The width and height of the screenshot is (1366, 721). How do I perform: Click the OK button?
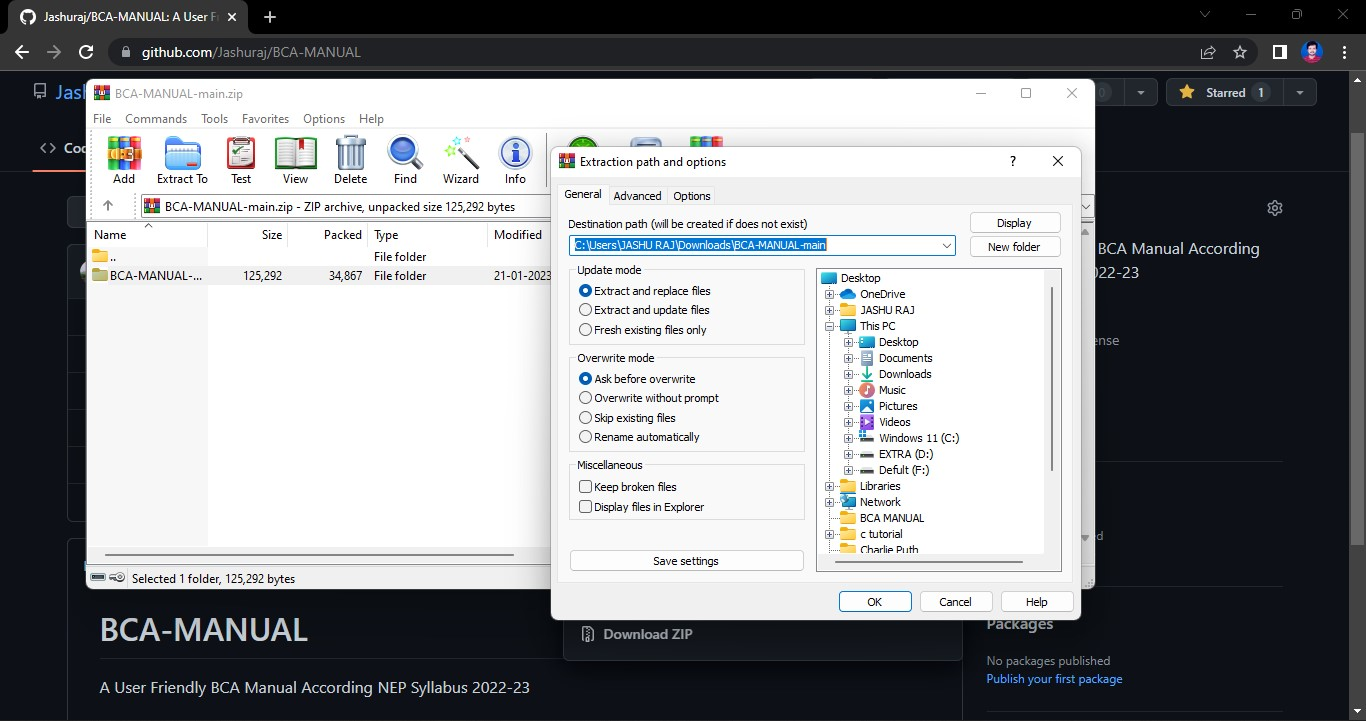(x=875, y=602)
